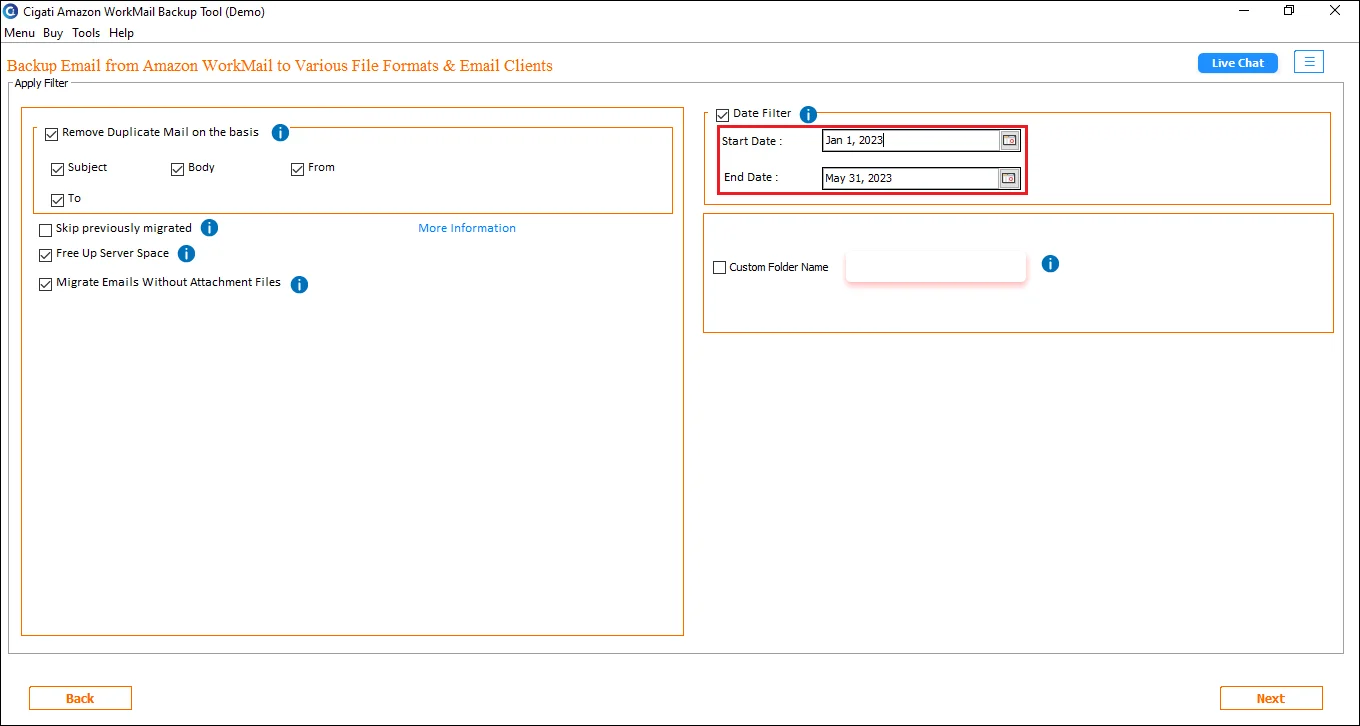Enable the Custom Folder Name checkbox
The width and height of the screenshot is (1360, 726).
point(719,268)
